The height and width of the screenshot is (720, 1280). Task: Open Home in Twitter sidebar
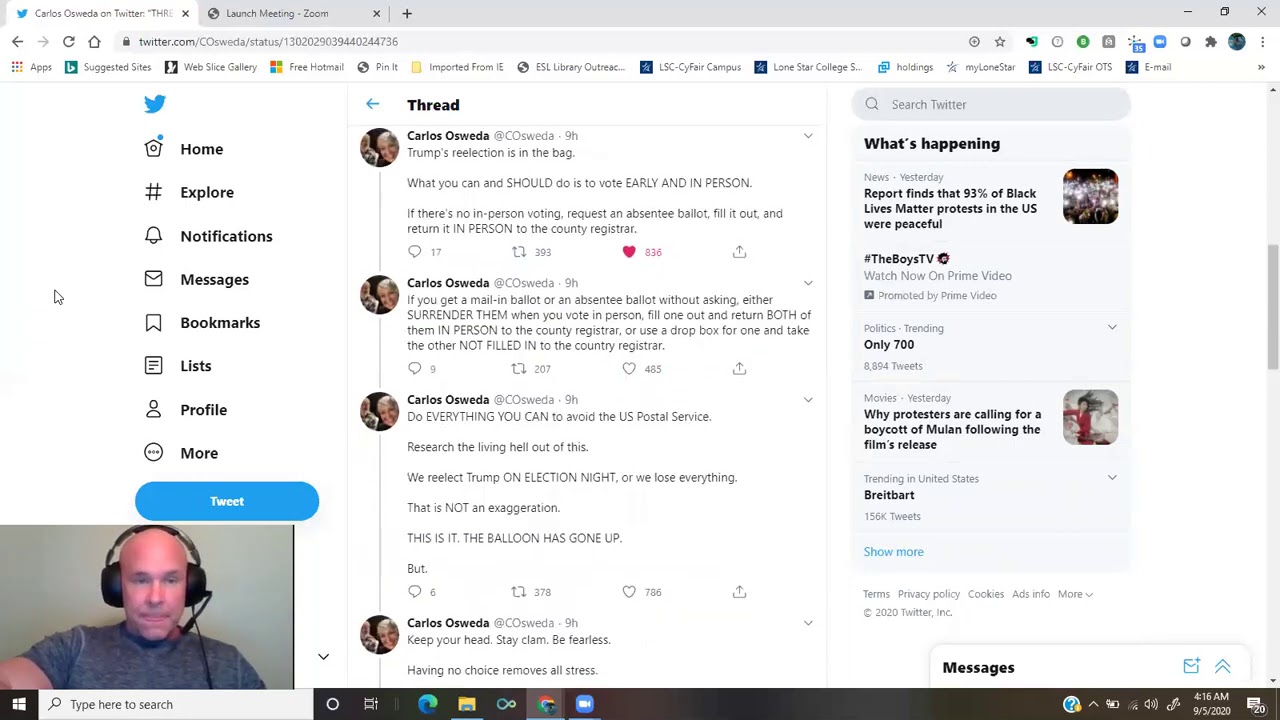tap(184, 149)
